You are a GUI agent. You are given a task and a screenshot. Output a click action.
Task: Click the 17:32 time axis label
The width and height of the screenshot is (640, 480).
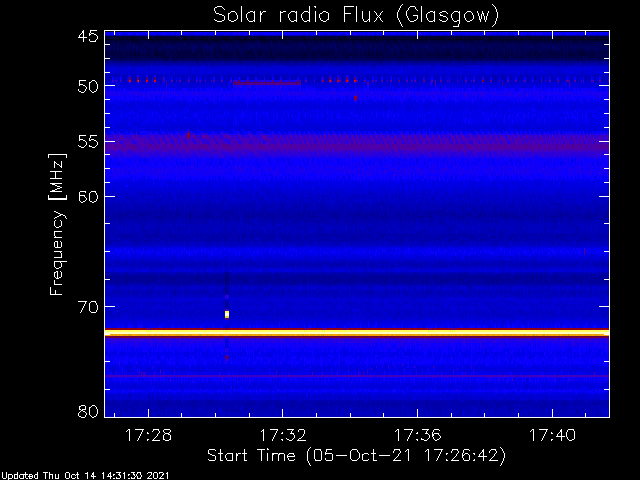pos(283,435)
